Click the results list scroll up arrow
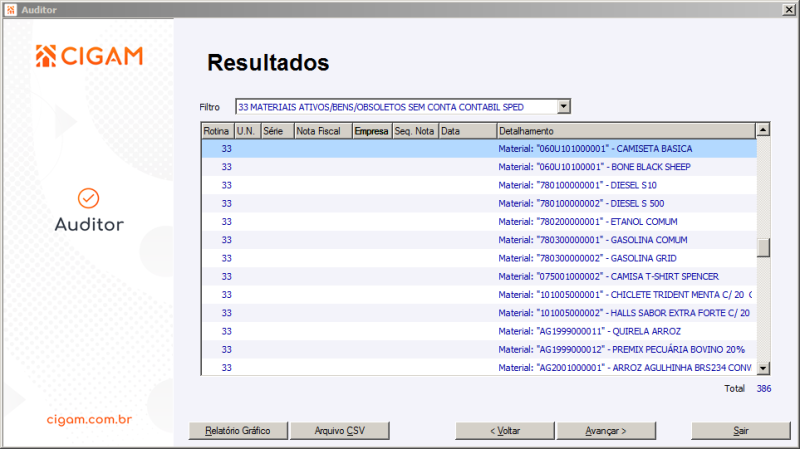Image resolution: width=800 pixels, height=449 pixels. tap(763, 130)
